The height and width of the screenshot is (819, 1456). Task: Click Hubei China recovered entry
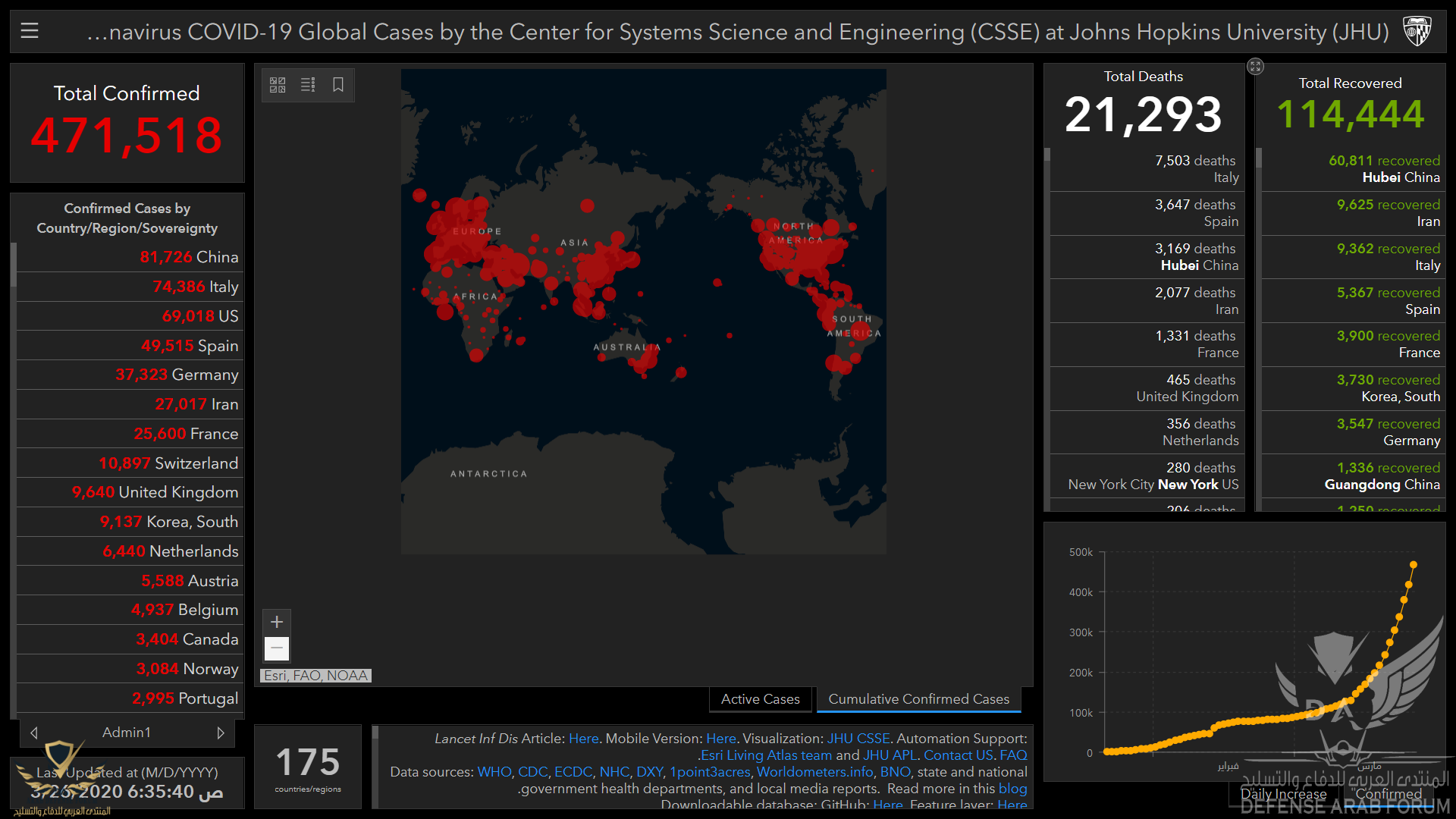coord(1383,169)
